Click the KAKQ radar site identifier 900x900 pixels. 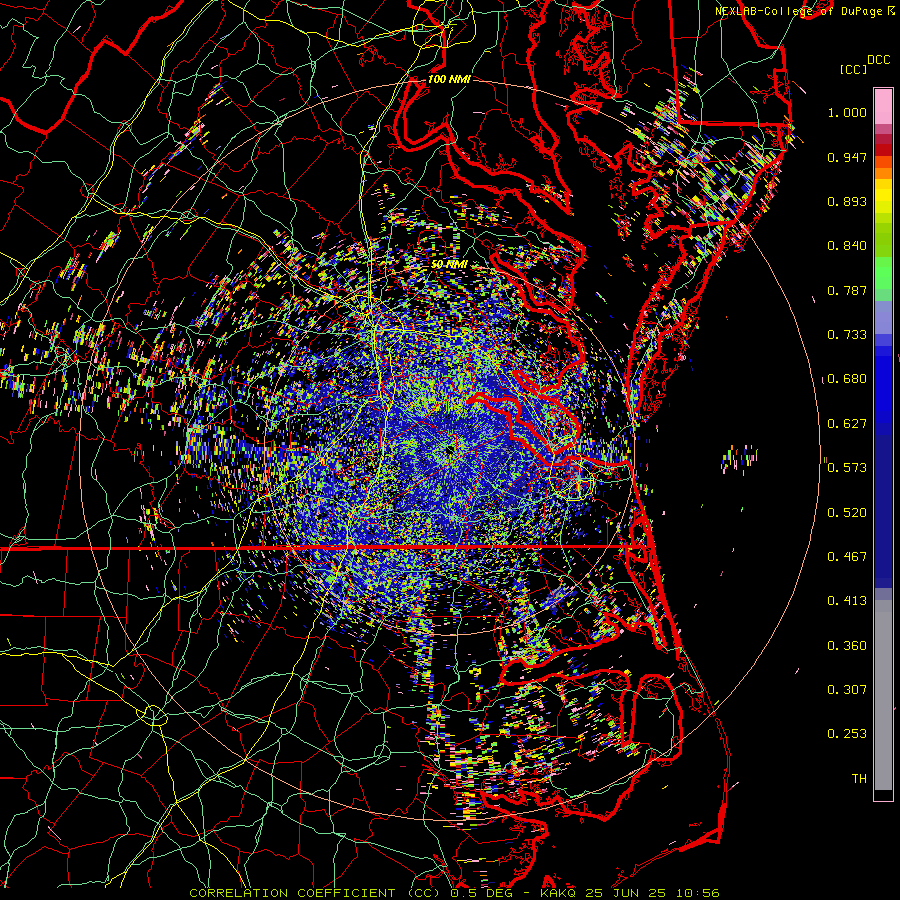pyautogui.click(x=560, y=893)
